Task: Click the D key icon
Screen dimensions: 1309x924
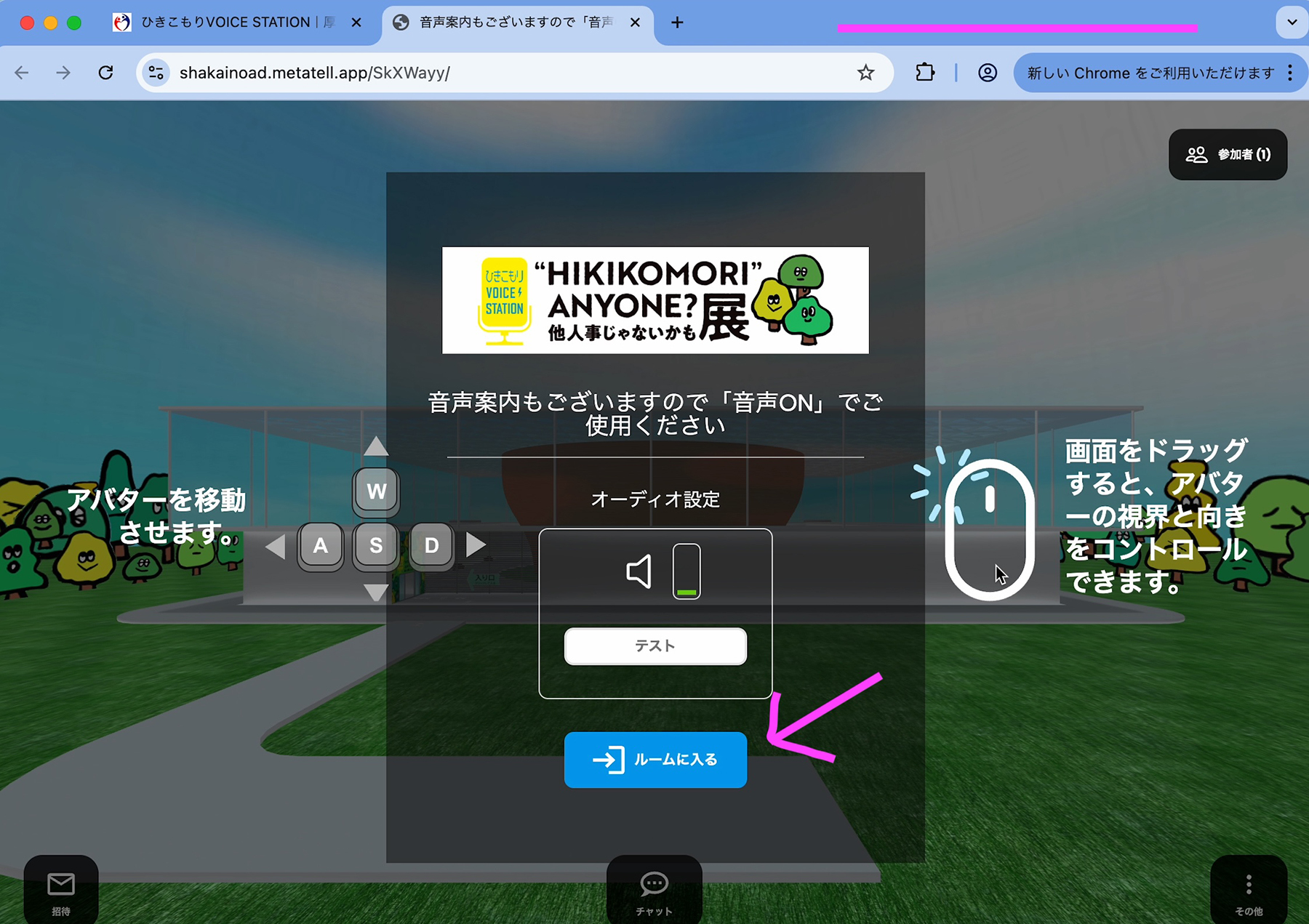Action: coord(431,545)
